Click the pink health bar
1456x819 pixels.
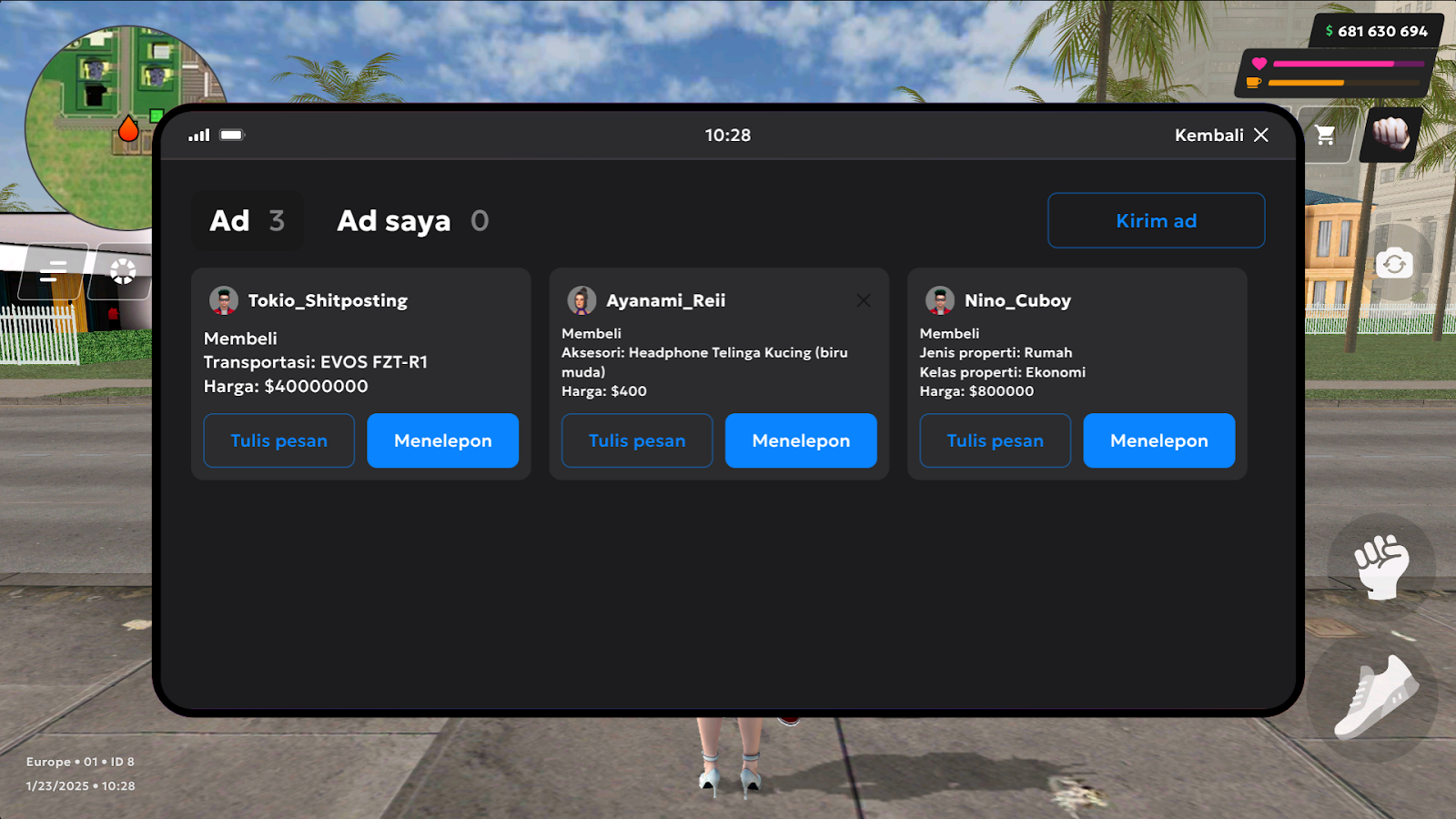click(x=1348, y=64)
